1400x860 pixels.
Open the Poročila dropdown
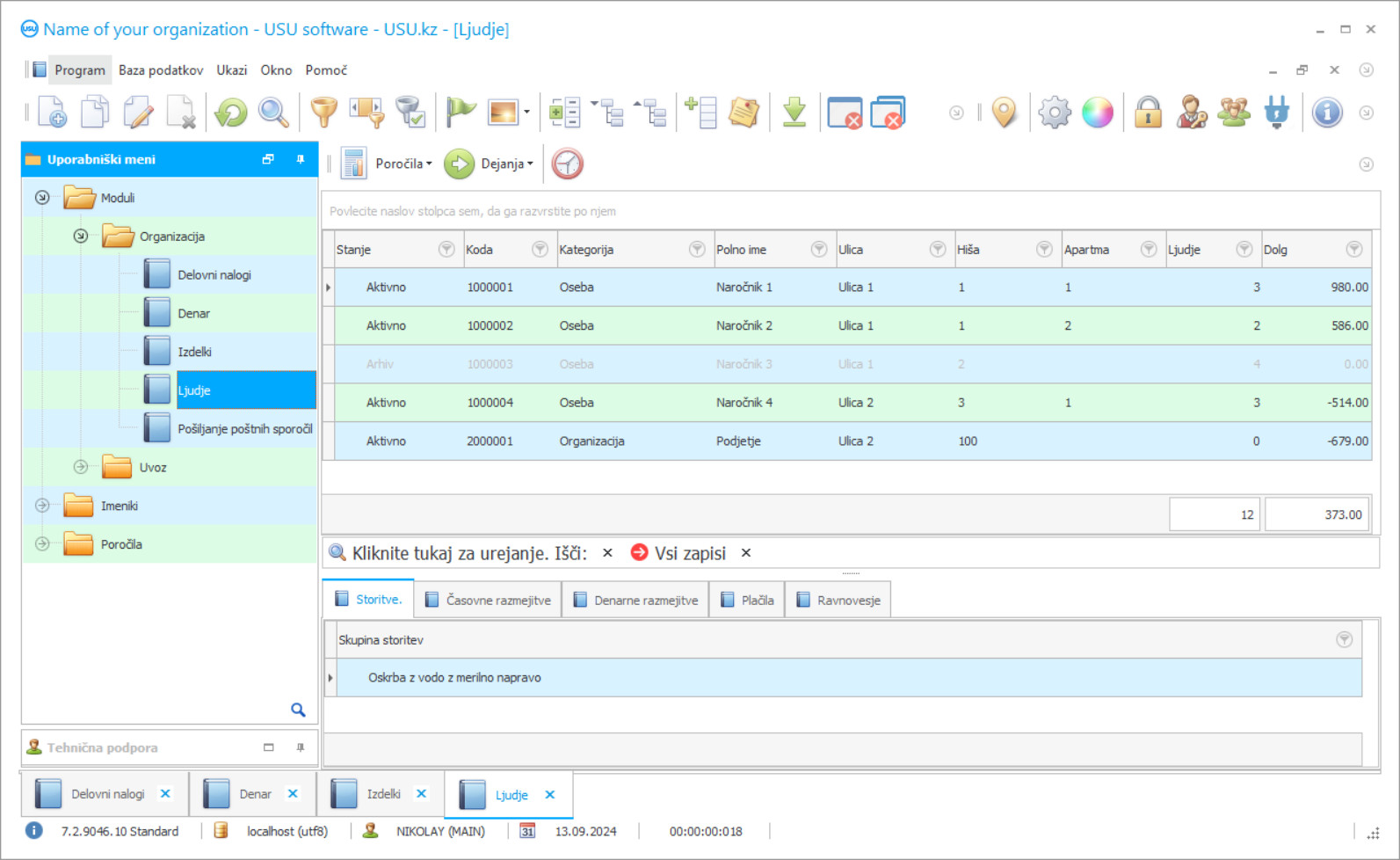403,164
